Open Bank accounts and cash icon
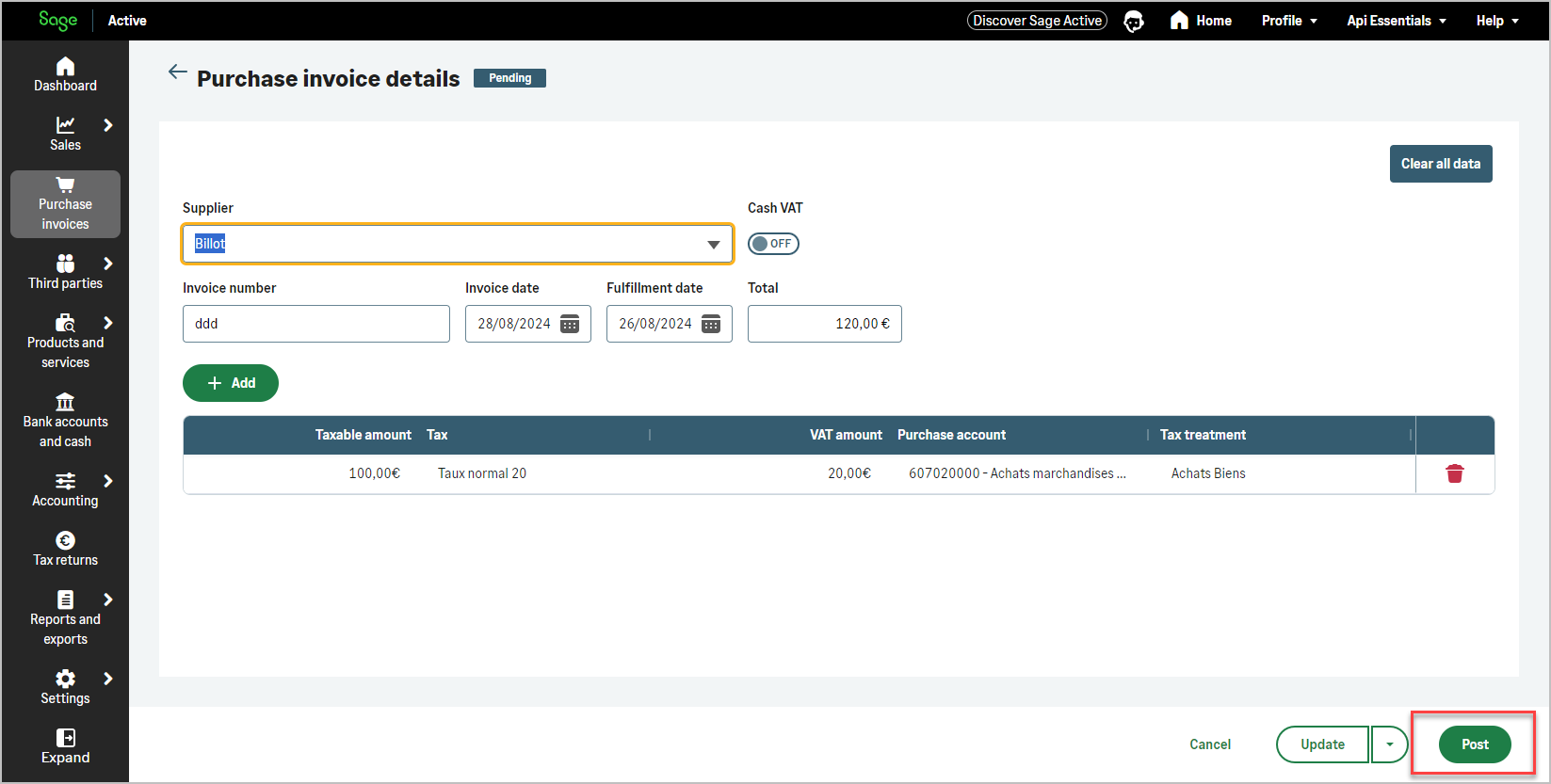1551x784 pixels. 65,402
